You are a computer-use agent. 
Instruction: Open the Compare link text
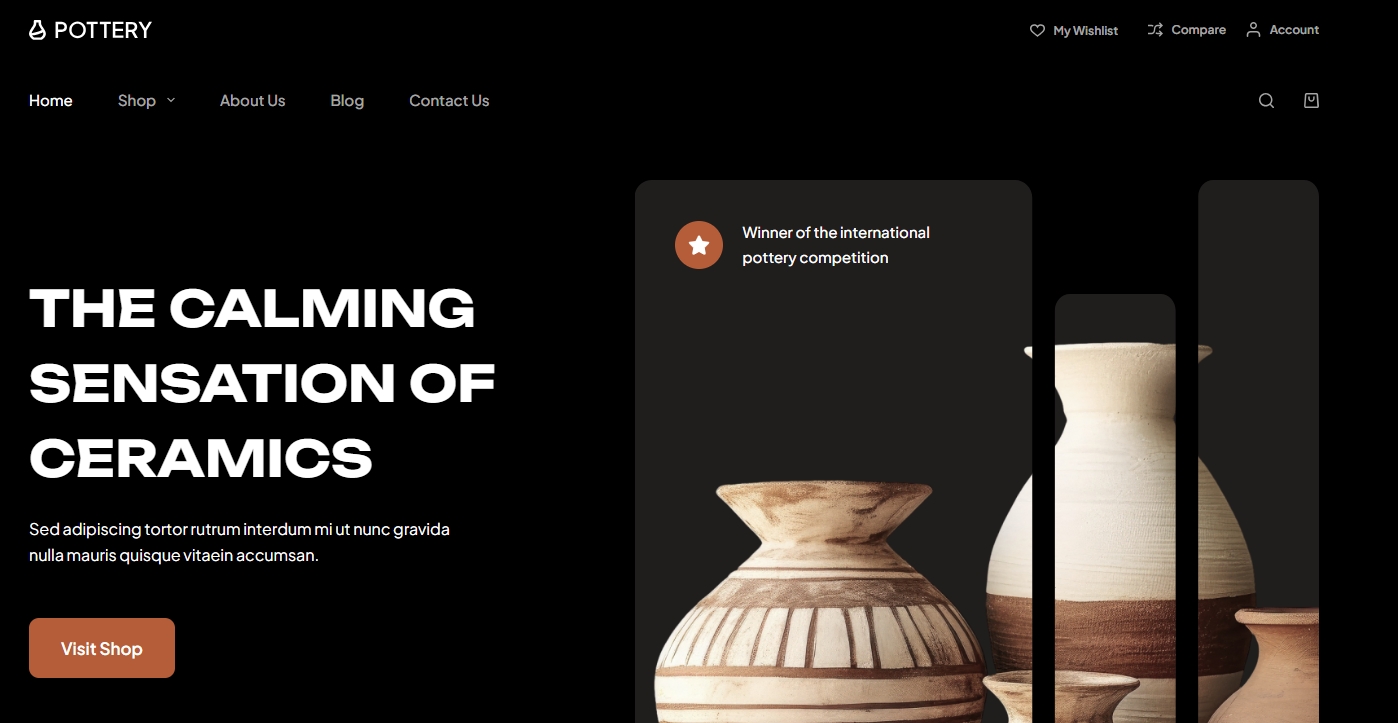pos(1198,30)
